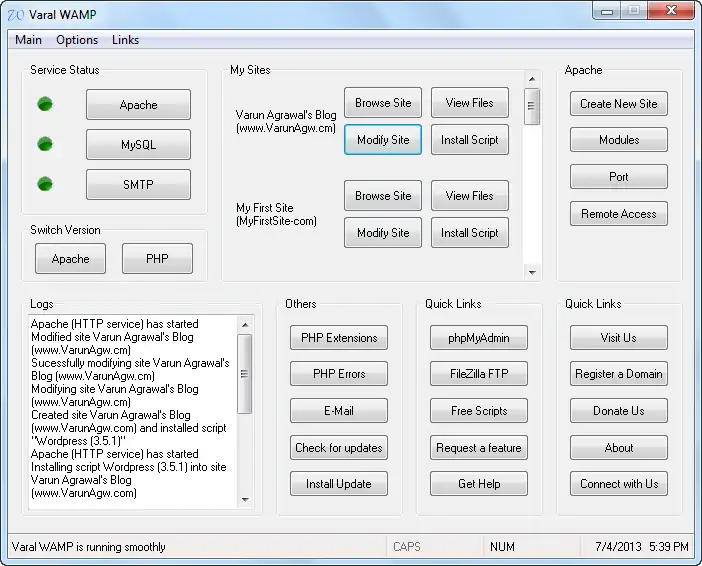Viewport: 702px width, 566px height.
Task: Open the Main menu
Action: coord(28,40)
